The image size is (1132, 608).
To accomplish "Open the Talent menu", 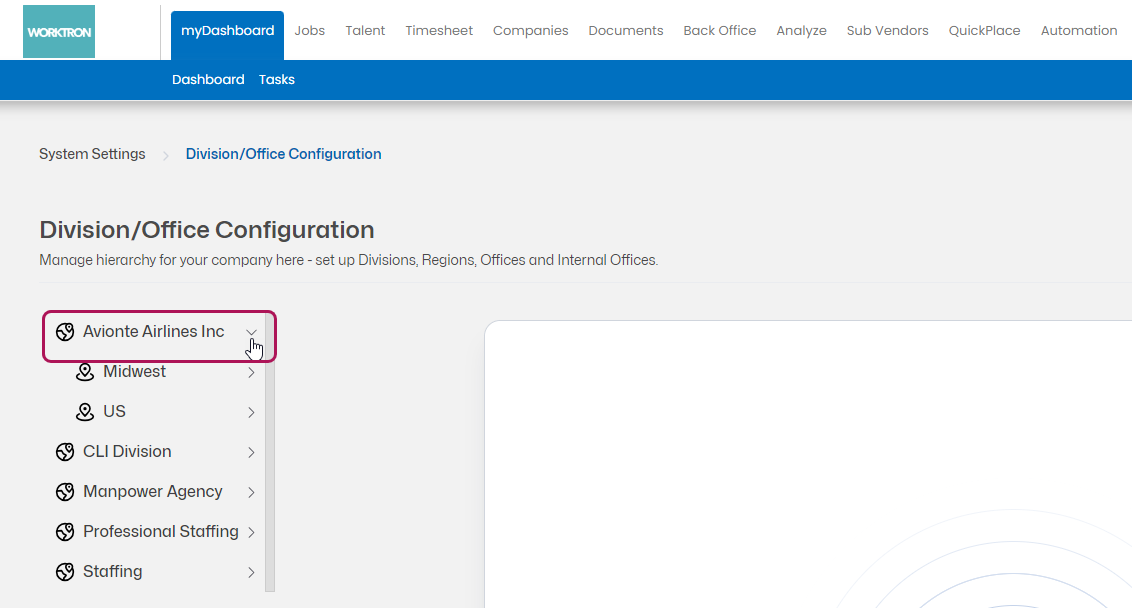I will 365,31.
